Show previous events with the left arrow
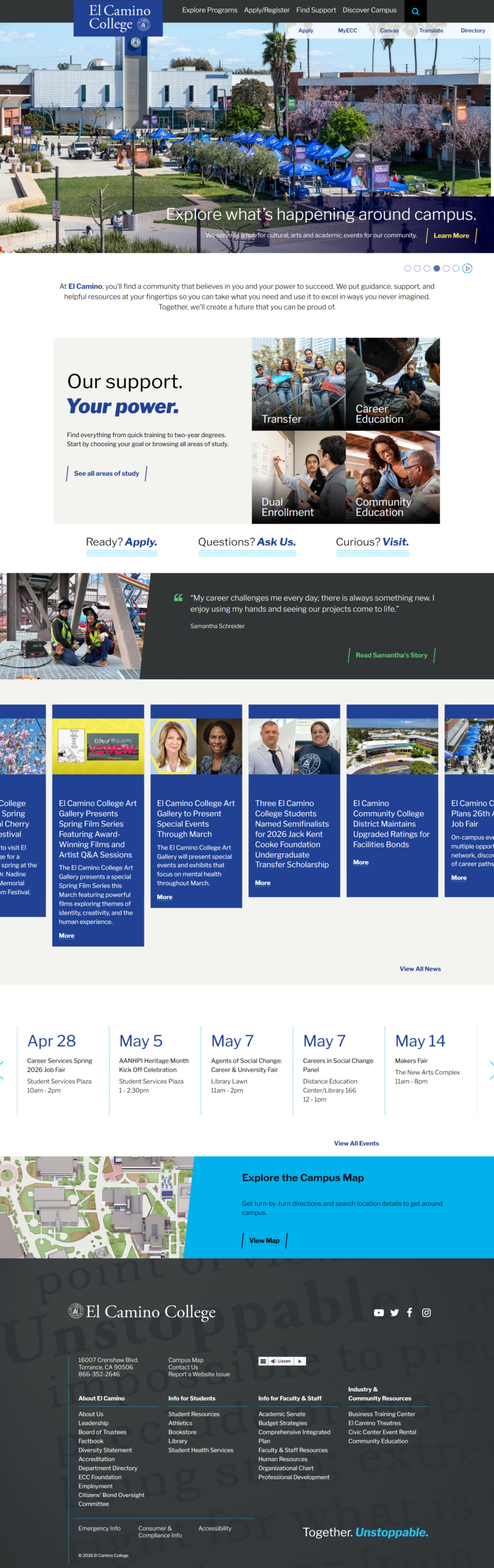The width and height of the screenshot is (494, 1568). [2, 1070]
